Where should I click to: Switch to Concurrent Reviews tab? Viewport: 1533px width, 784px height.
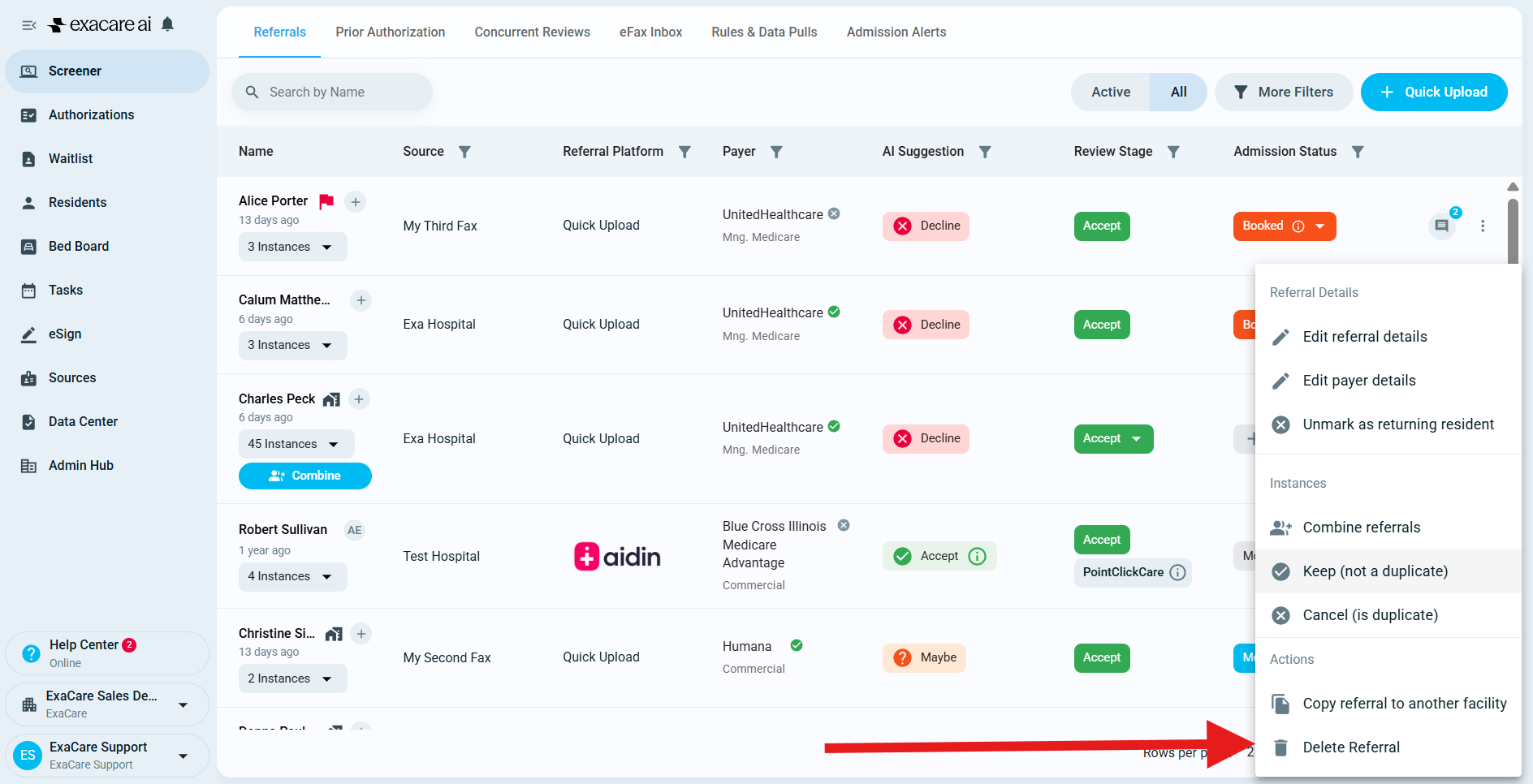click(533, 32)
